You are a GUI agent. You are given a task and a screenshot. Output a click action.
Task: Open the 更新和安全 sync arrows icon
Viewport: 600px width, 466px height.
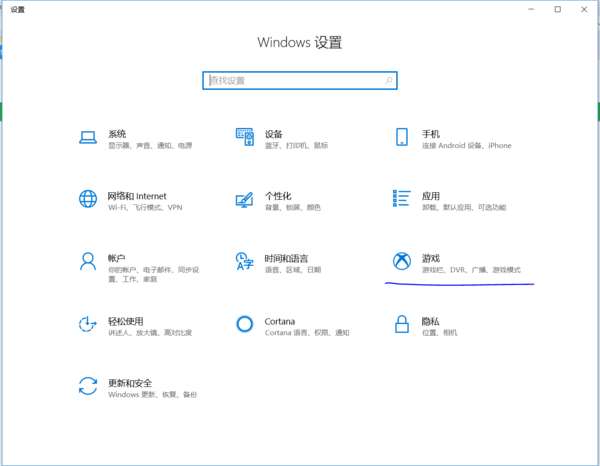click(x=88, y=386)
